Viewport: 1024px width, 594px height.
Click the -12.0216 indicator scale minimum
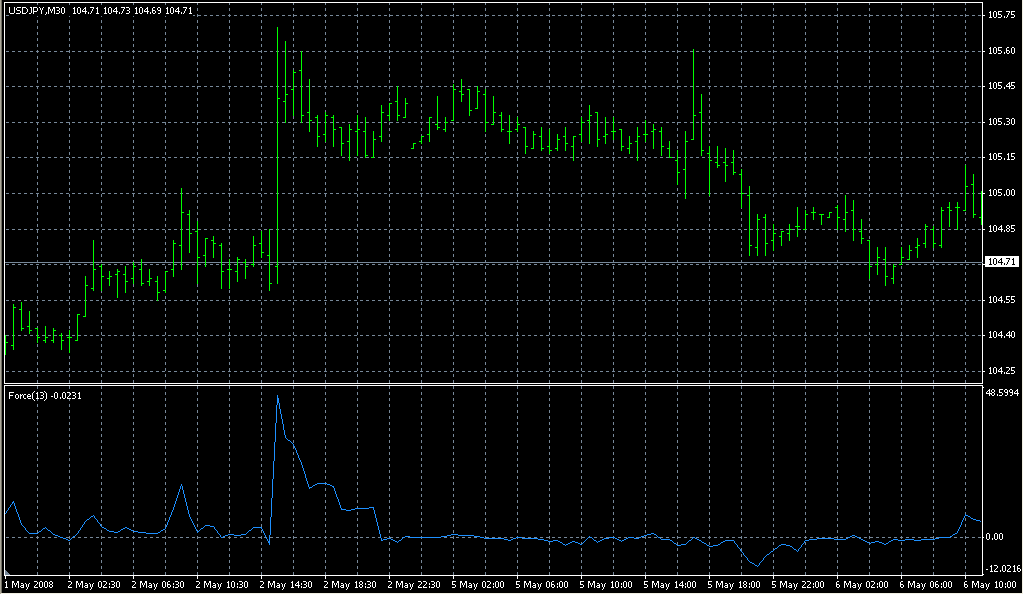point(1003,569)
